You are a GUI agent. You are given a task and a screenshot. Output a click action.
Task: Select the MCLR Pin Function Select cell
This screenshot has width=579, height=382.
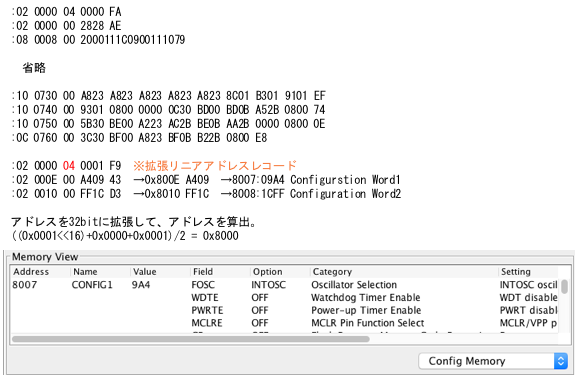point(367,323)
